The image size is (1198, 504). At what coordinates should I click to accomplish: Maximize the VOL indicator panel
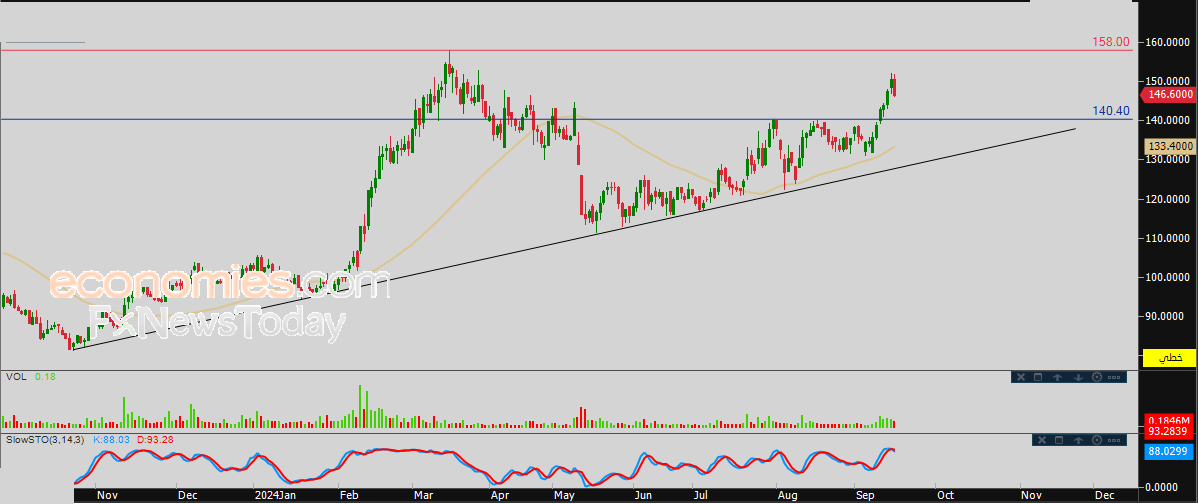coord(1038,377)
